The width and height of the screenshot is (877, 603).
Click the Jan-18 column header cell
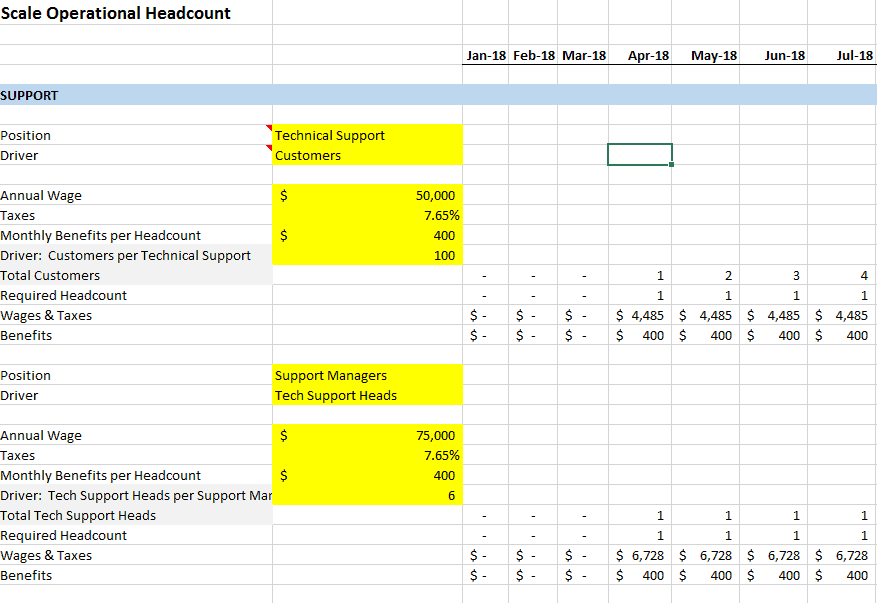485,55
